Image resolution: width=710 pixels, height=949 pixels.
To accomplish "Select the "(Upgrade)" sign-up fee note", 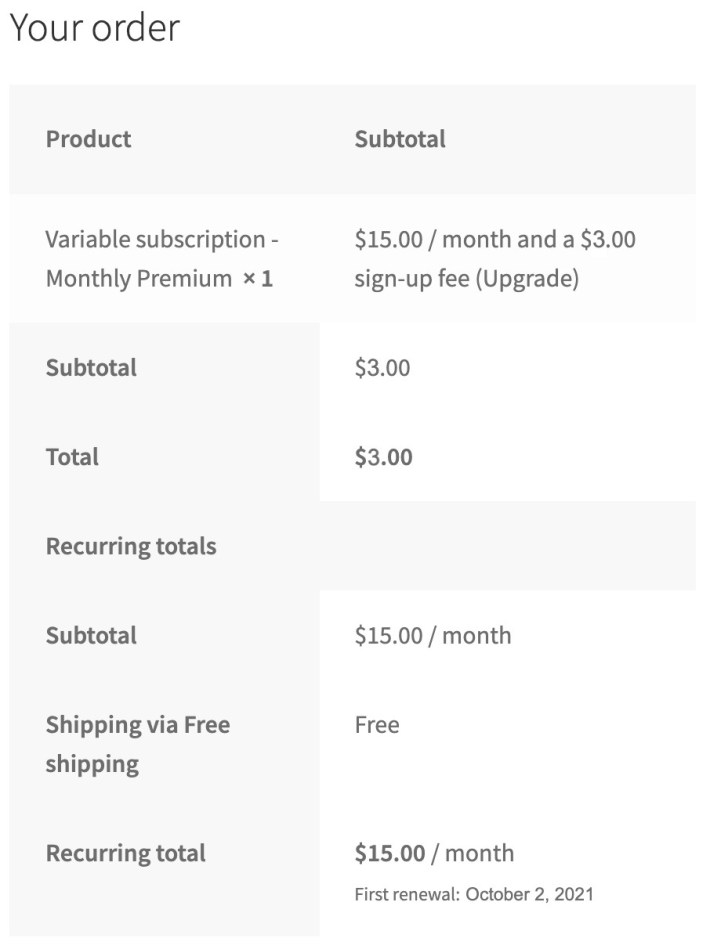I will pos(527,279).
